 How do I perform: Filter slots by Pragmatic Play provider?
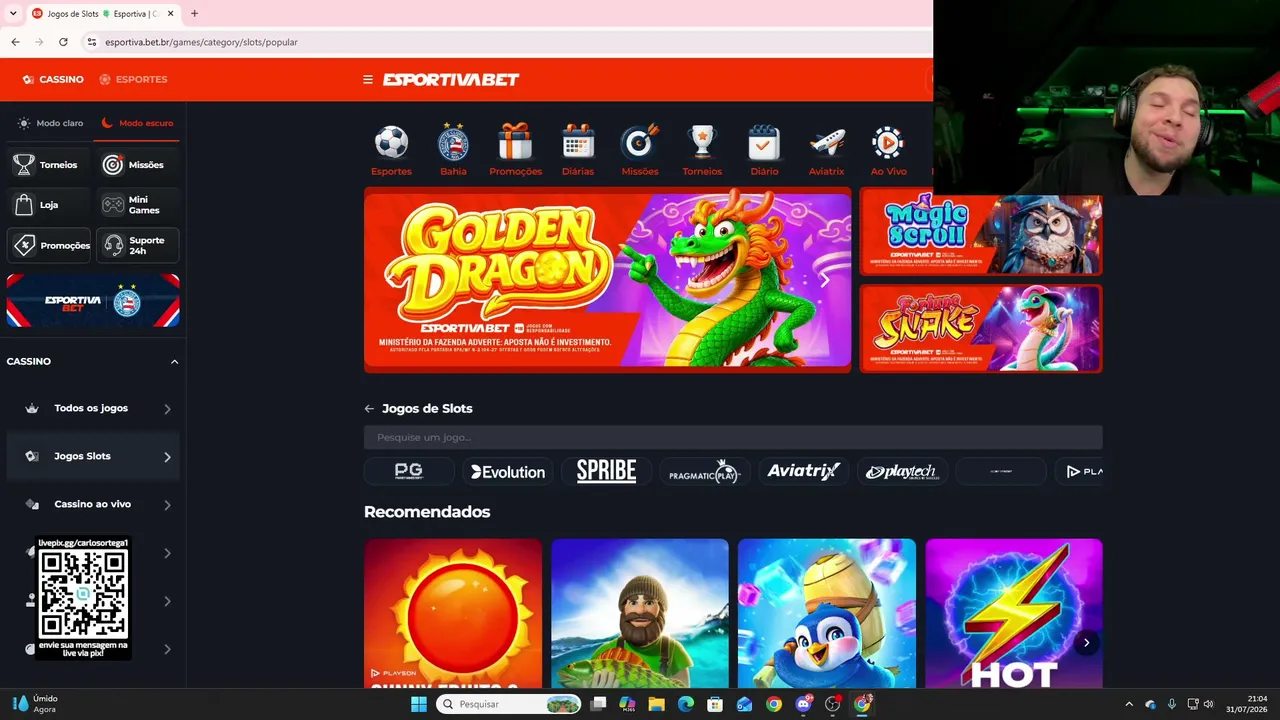tap(704, 471)
